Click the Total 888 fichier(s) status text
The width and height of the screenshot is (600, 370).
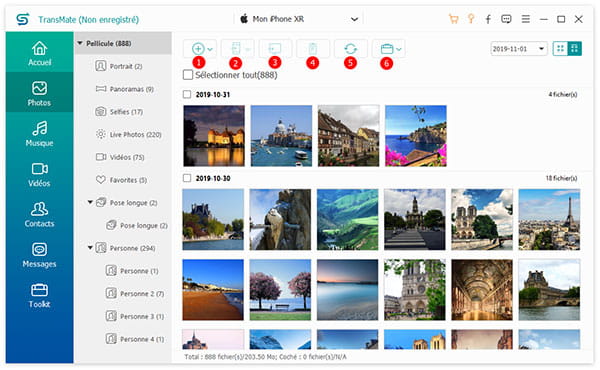tap(265, 357)
